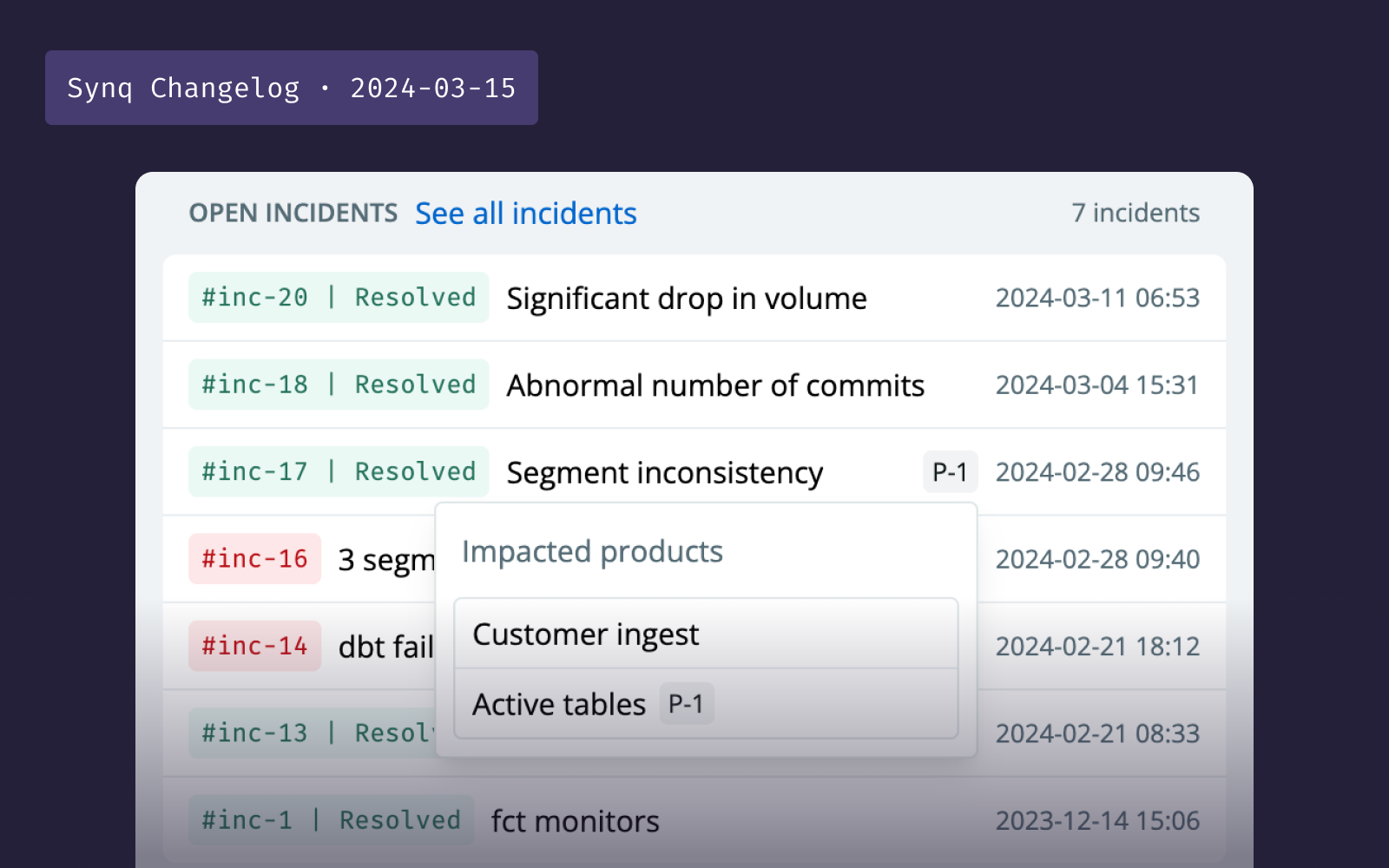
Task: Click the OPEN INCIDENTS heading
Action: (293, 214)
